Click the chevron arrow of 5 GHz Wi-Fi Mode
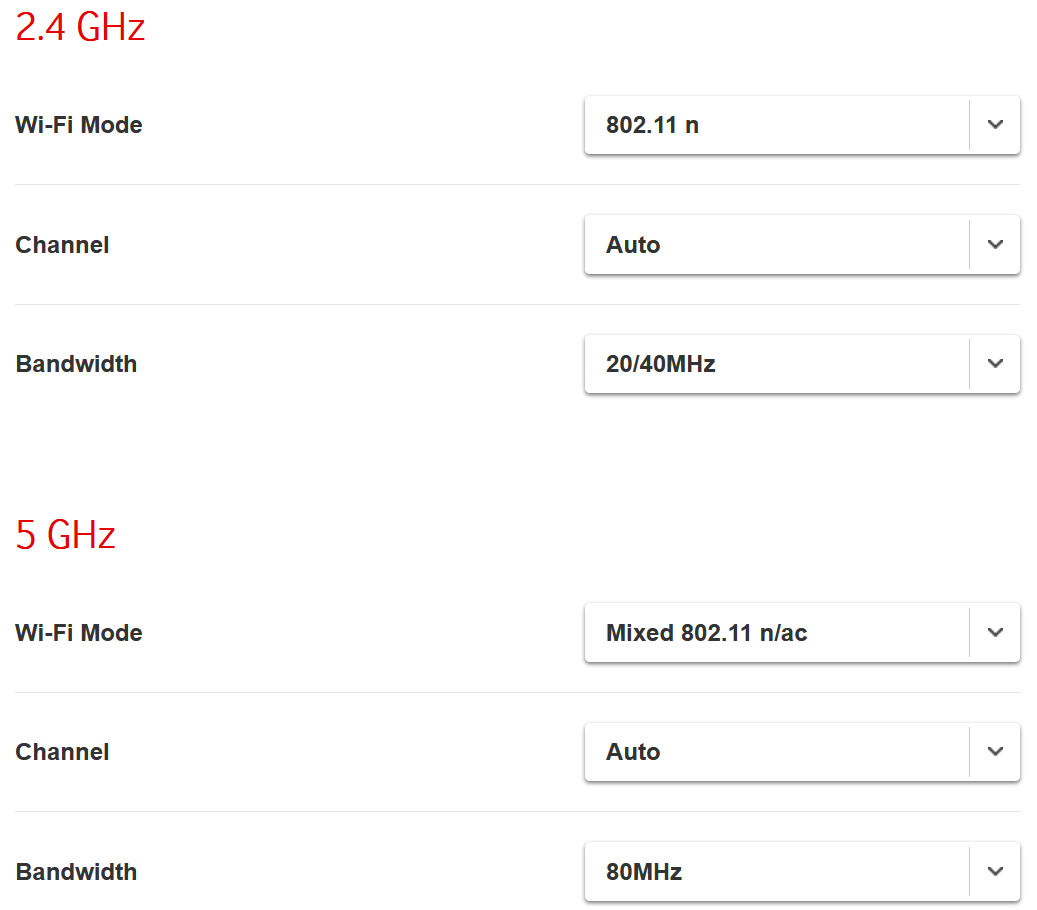Screen dimensions: 1037x910 (x=995, y=632)
